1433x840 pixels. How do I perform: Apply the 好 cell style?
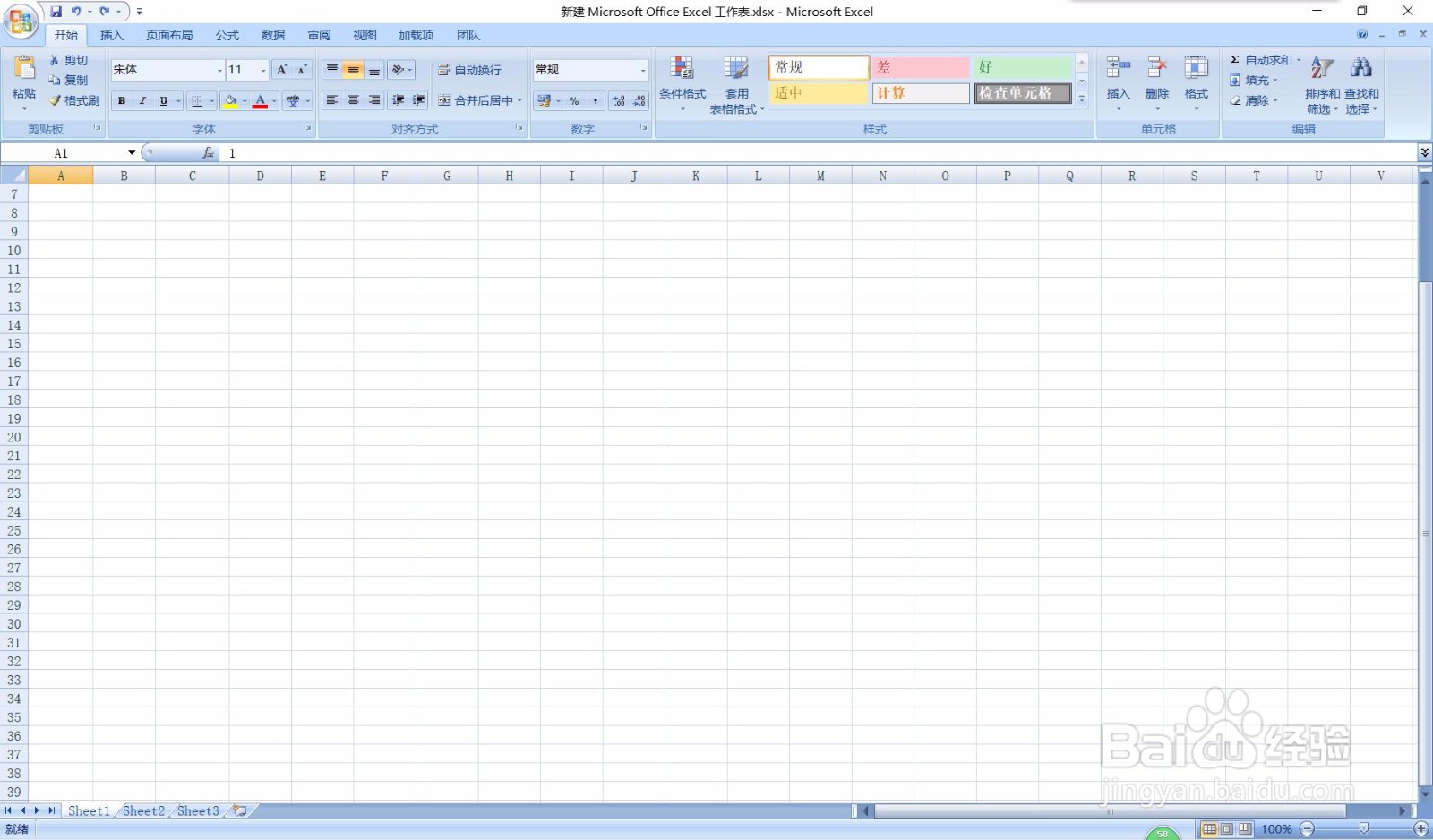point(1021,66)
